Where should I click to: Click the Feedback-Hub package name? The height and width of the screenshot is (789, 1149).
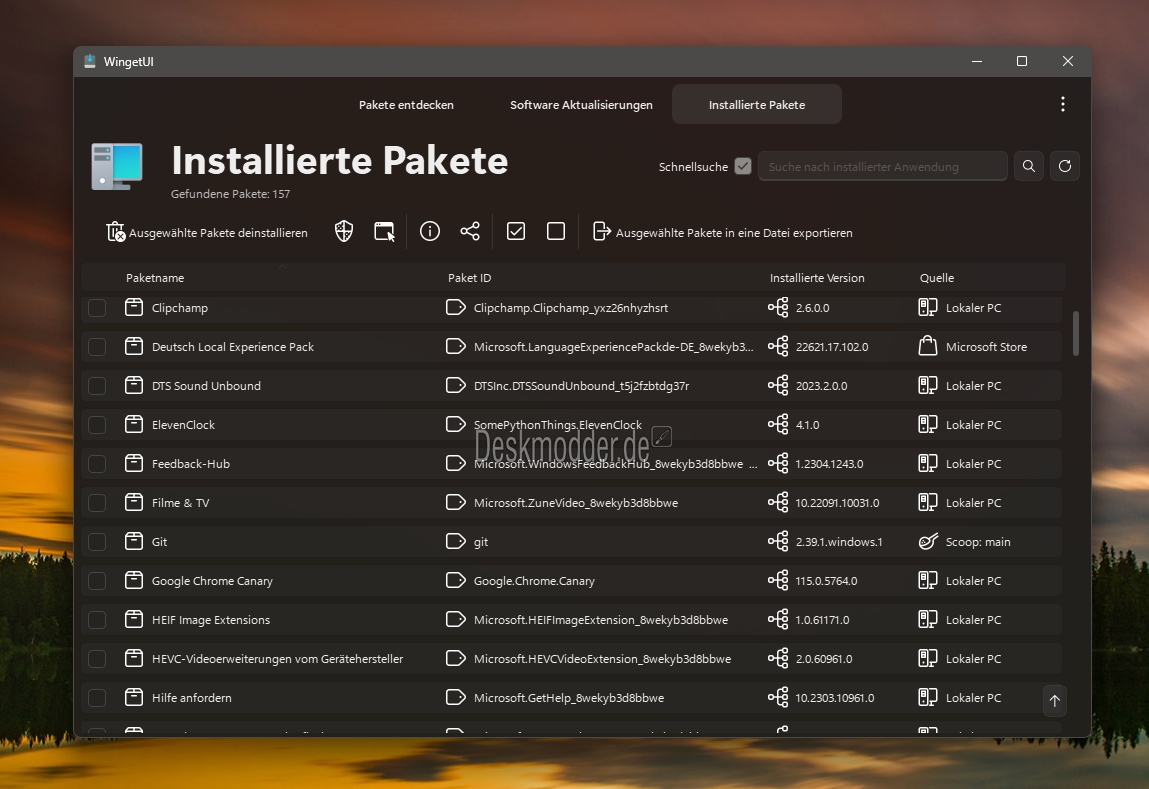pos(191,464)
